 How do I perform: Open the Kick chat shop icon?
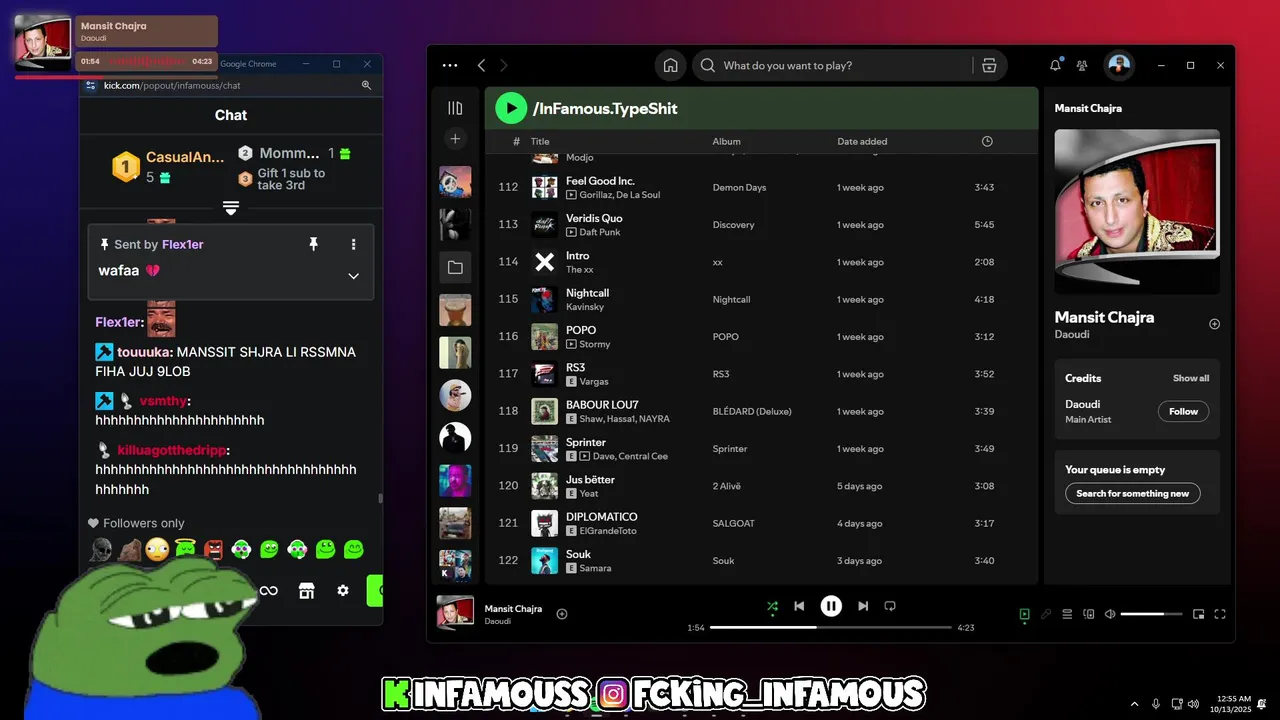point(307,591)
